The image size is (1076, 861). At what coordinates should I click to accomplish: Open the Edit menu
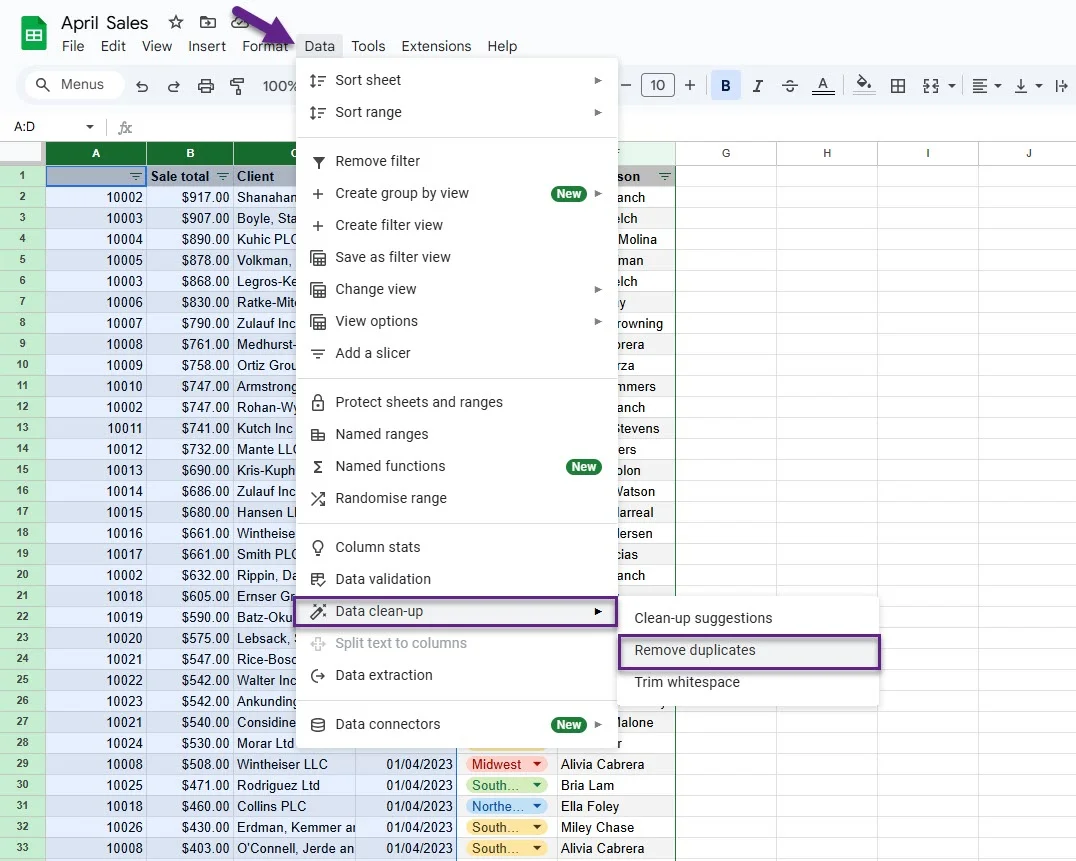(x=113, y=46)
